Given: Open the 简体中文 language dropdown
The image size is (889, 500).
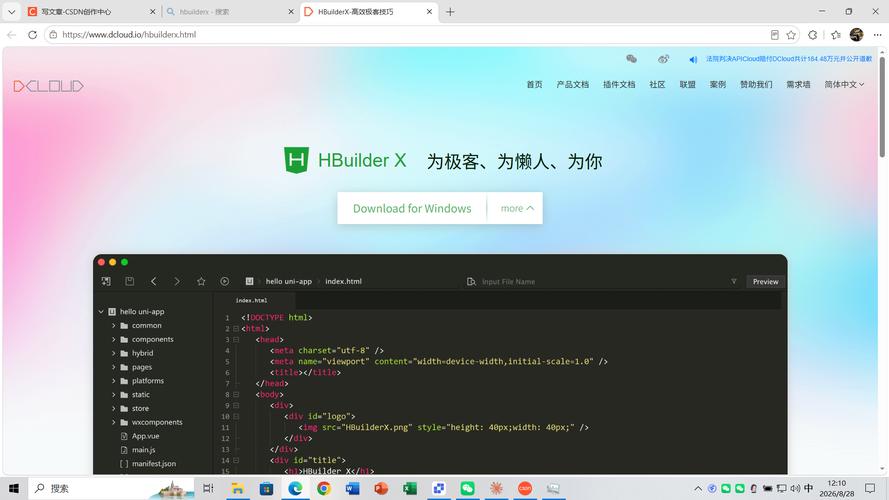Looking at the screenshot, I should coord(844,84).
